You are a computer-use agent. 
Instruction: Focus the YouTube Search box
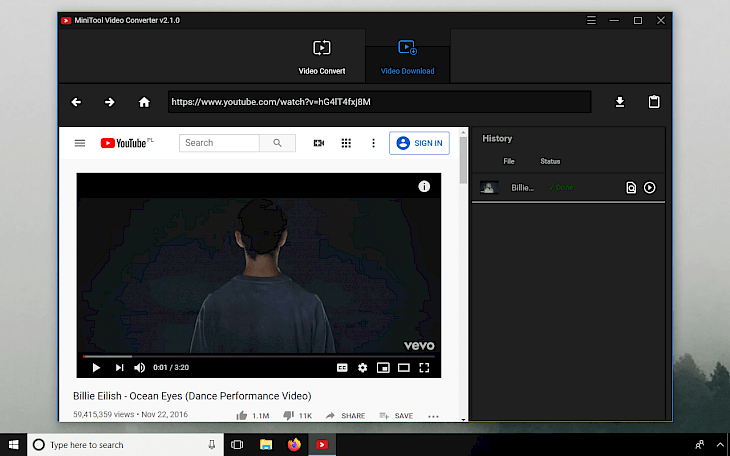(x=219, y=143)
